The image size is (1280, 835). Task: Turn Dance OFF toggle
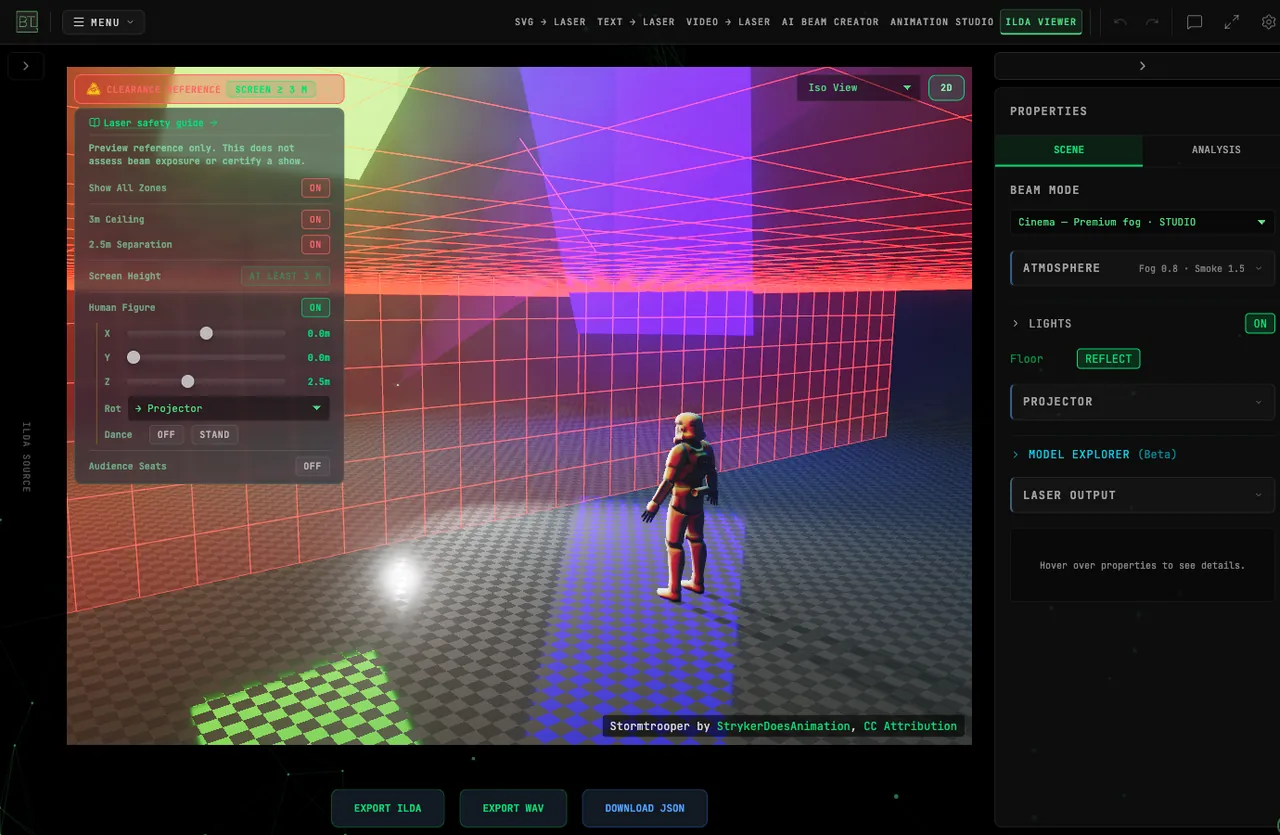click(166, 435)
